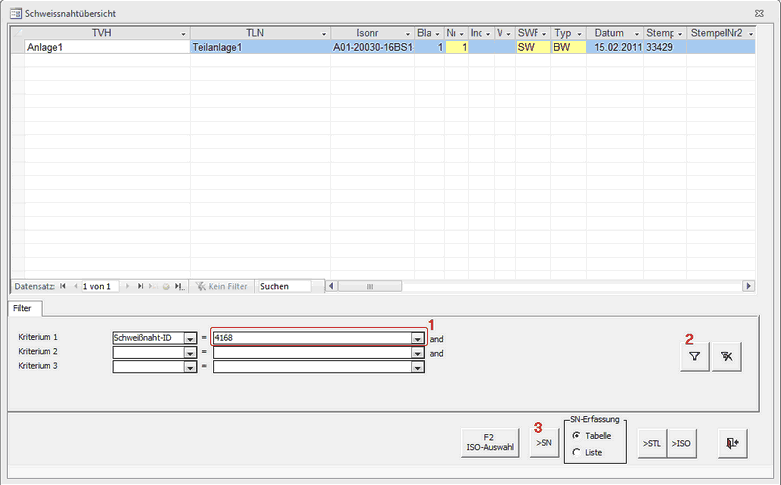The width and height of the screenshot is (781, 485).
Task: Open the TVH column header dropdown
Action: point(183,34)
